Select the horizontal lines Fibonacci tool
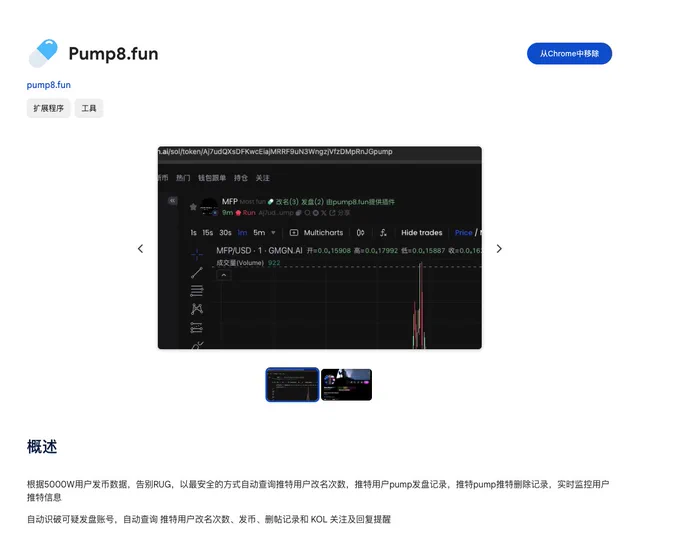The width and height of the screenshot is (680, 541). click(197, 291)
